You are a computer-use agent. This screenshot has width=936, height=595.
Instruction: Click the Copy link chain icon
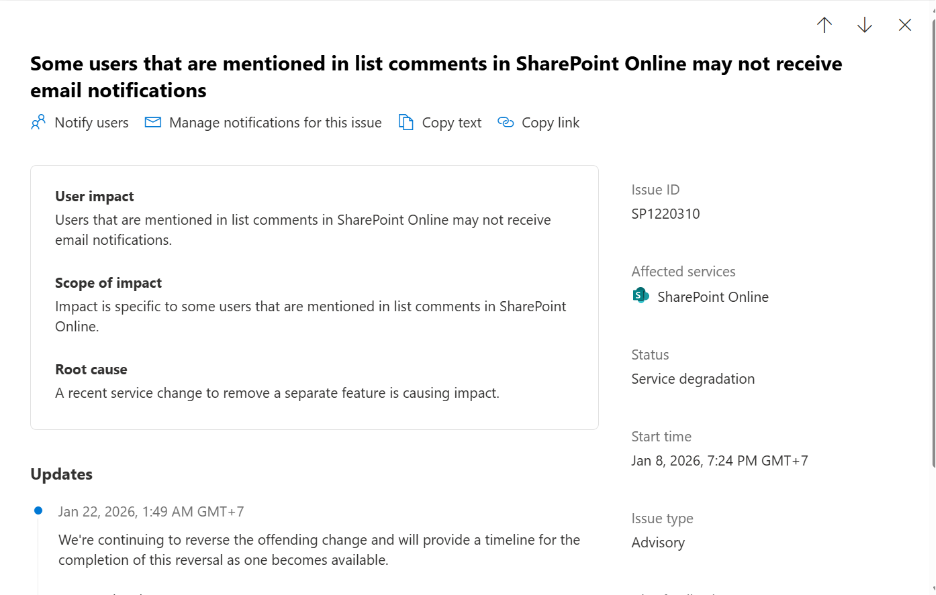point(506,122)
